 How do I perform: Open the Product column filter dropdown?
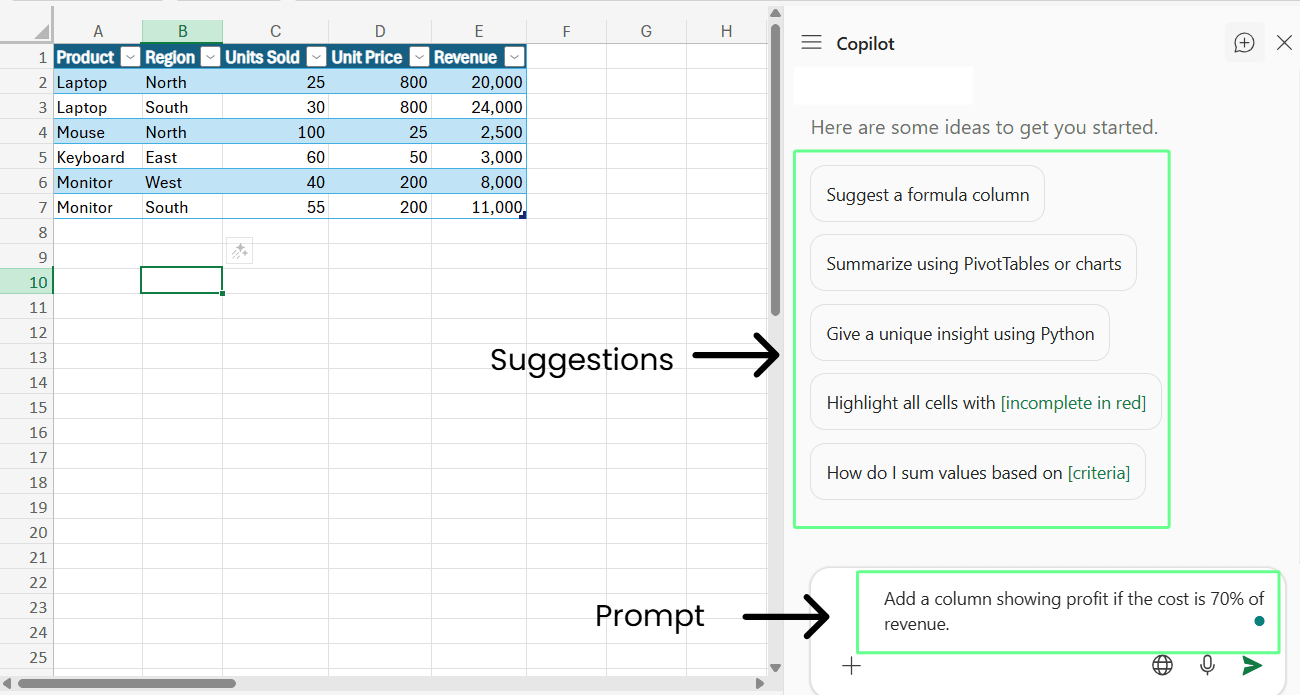(x=130, y=57)
